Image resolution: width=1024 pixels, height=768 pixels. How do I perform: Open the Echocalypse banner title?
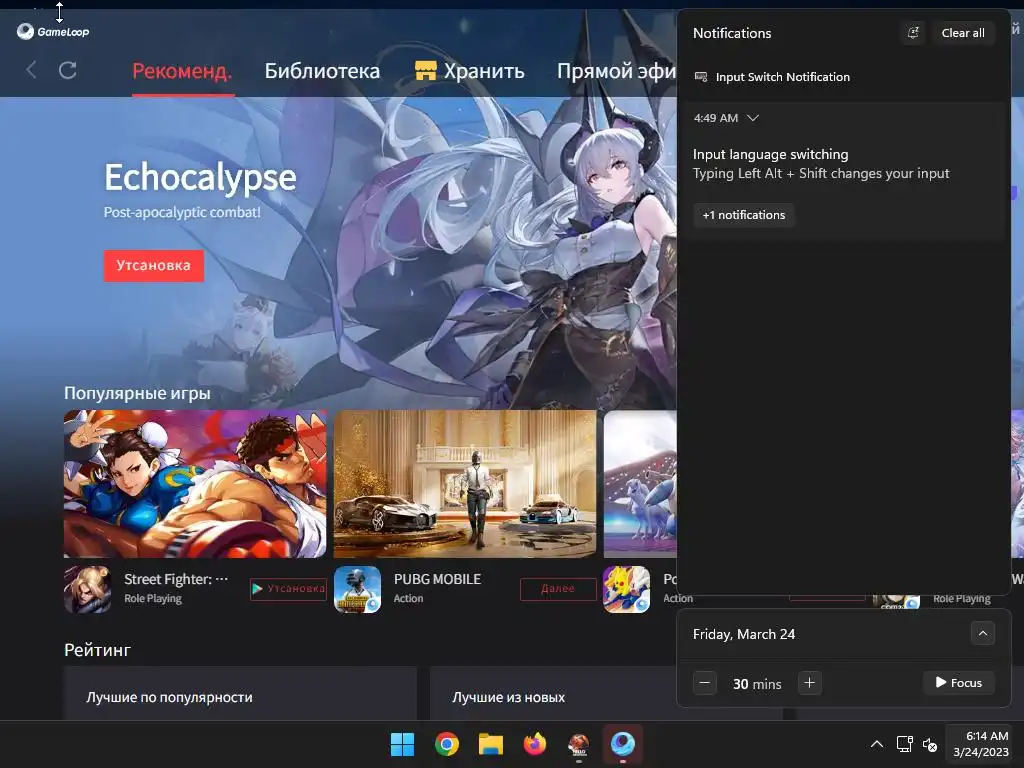coord(200,178)
